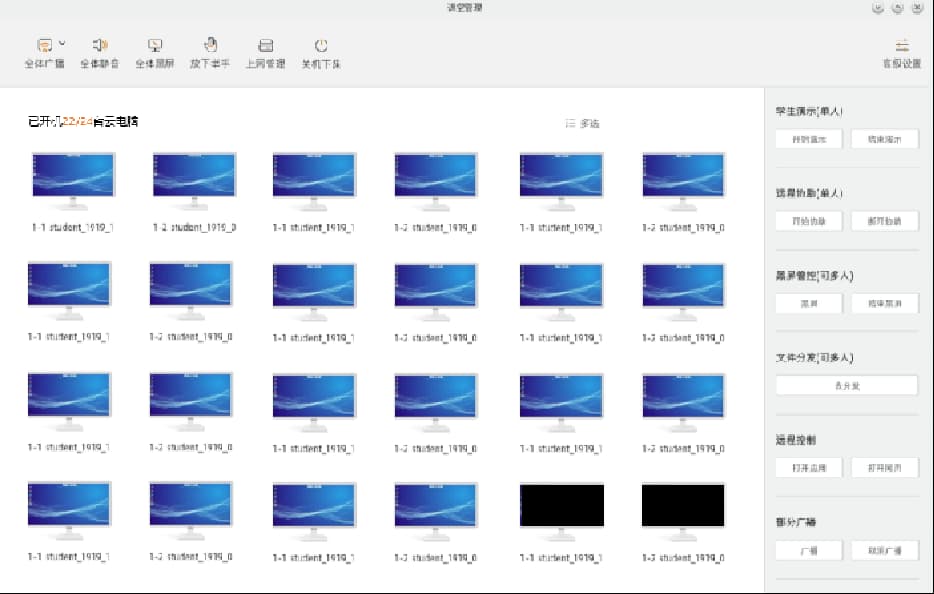This screenshot has height=594, width=934.
Task: Click 断开协助 to end remote assistance
Action: pyautogui.click(x=884, y=221)
